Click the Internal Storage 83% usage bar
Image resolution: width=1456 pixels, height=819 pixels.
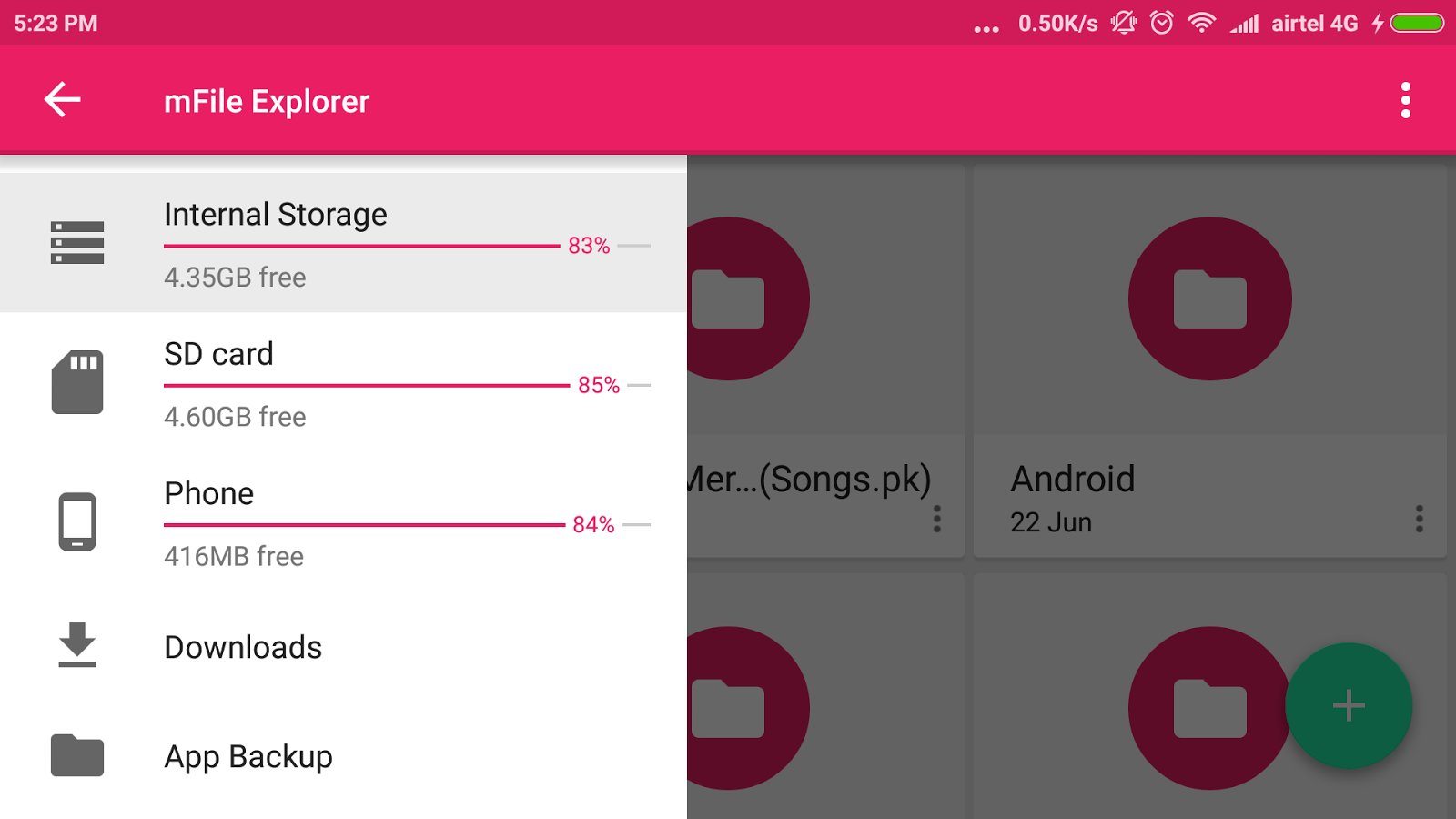coord(361,246)
